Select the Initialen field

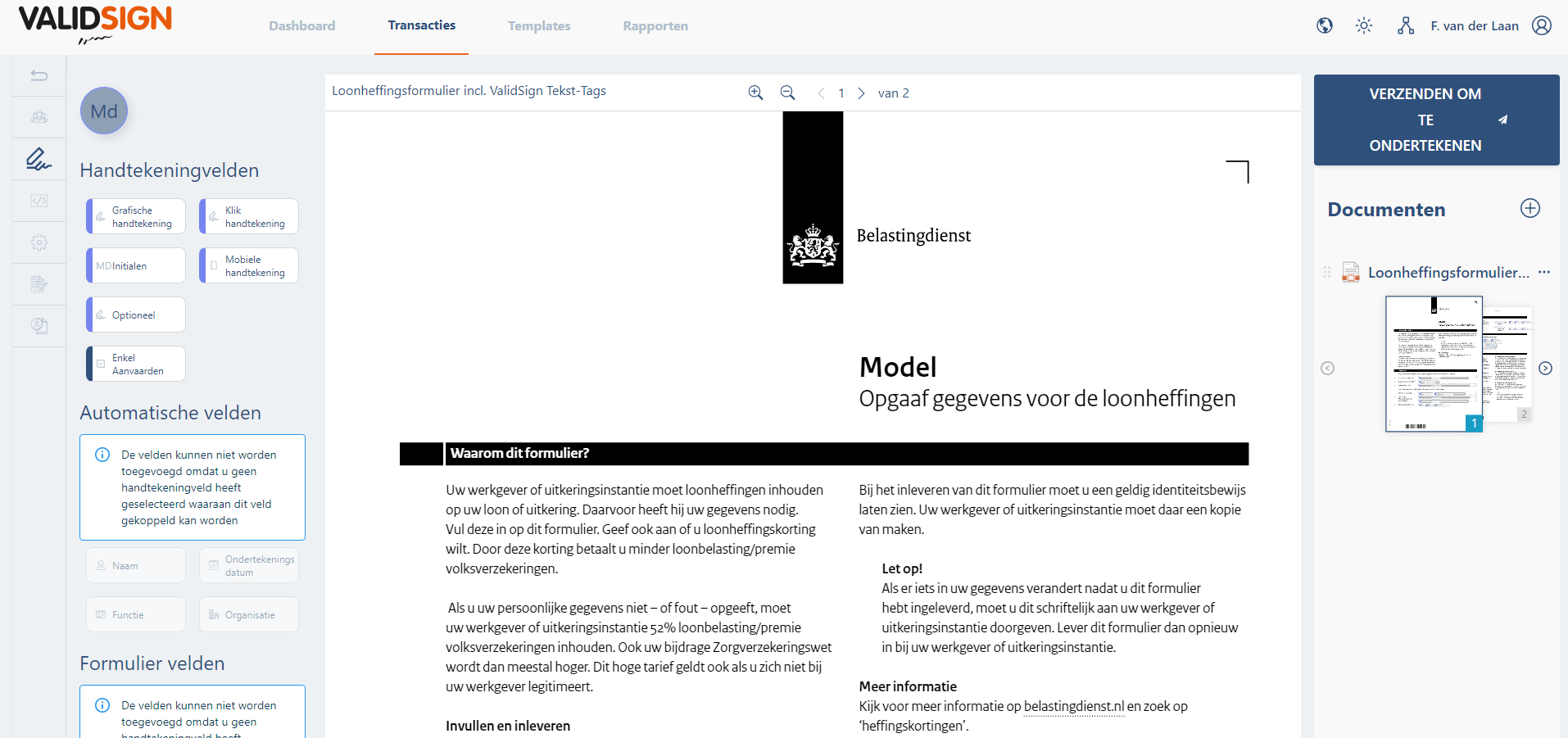point(136,265)
